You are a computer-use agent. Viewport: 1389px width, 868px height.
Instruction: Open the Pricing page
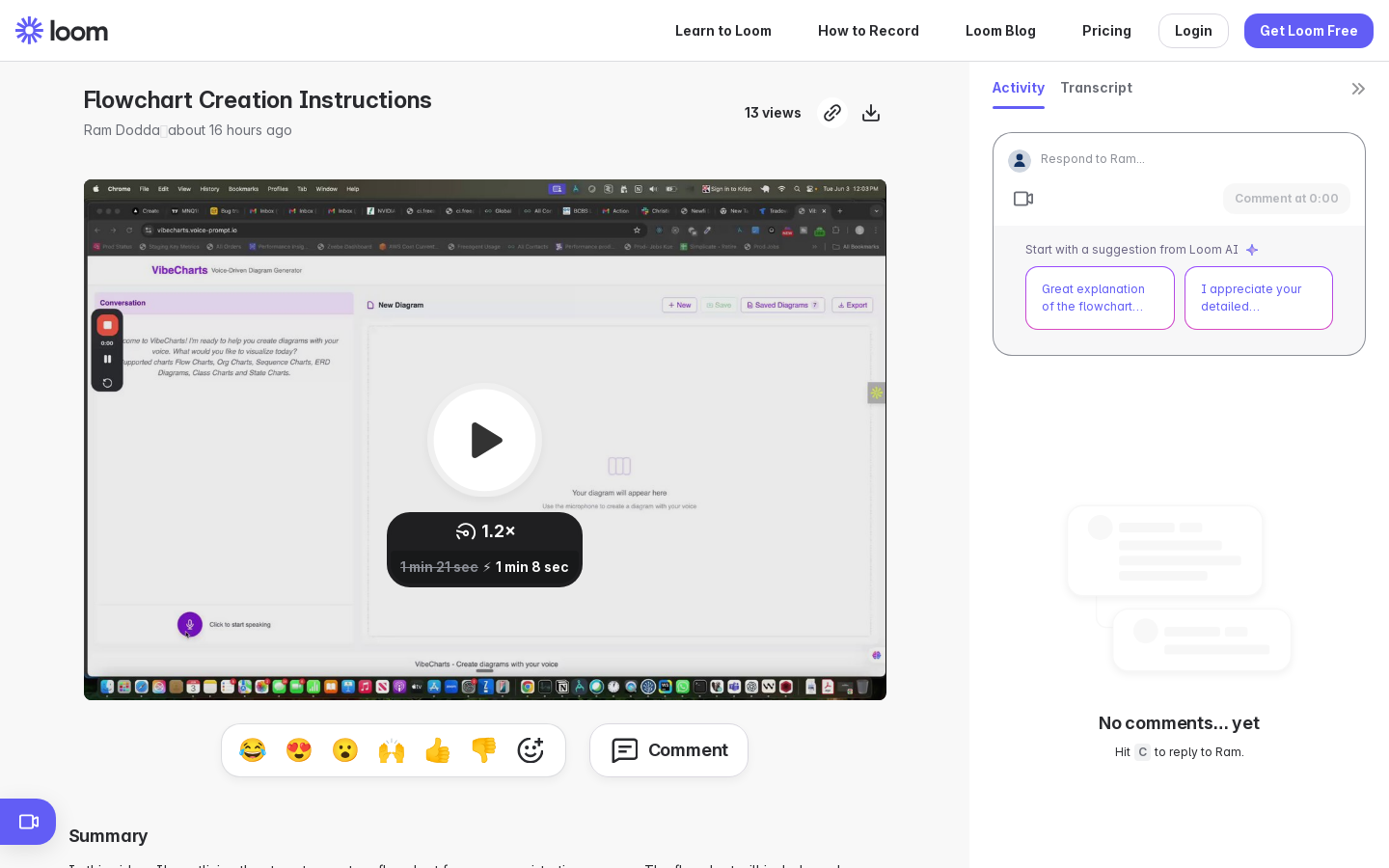(1106, 31)
